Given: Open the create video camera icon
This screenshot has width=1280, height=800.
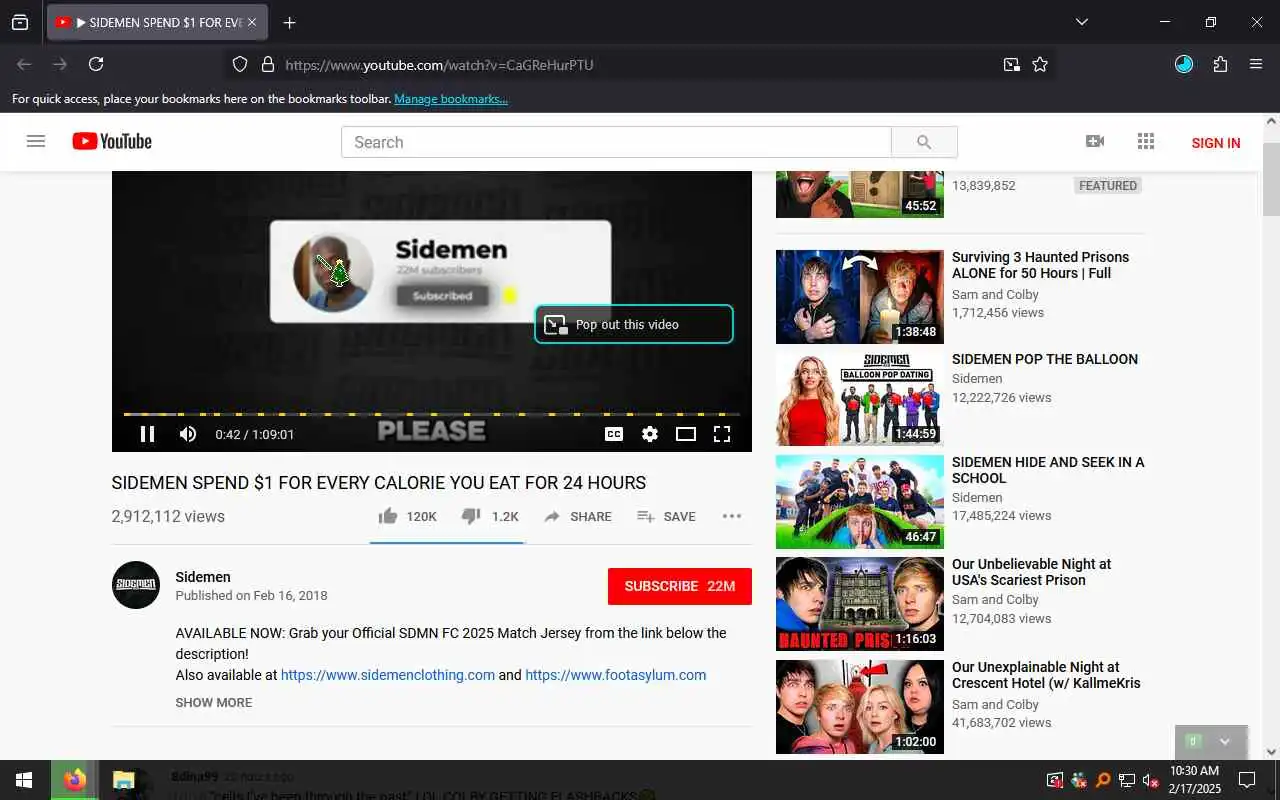Looking at the screenshot, I should point(1095,141).
